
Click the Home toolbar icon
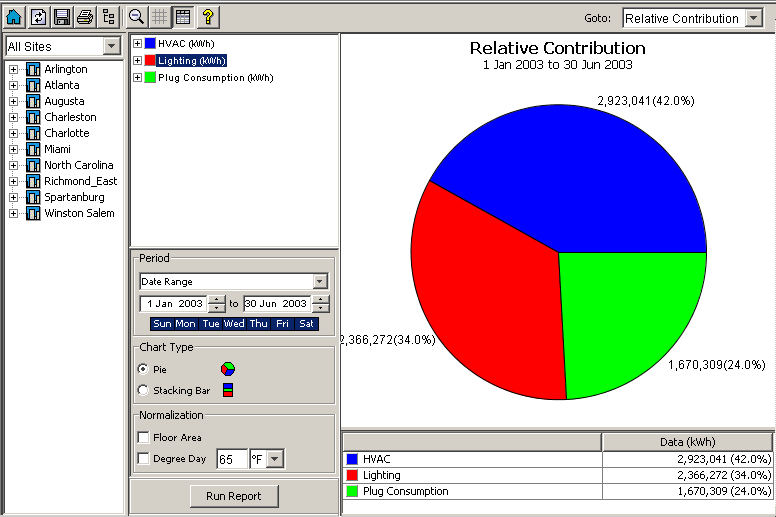14,17
